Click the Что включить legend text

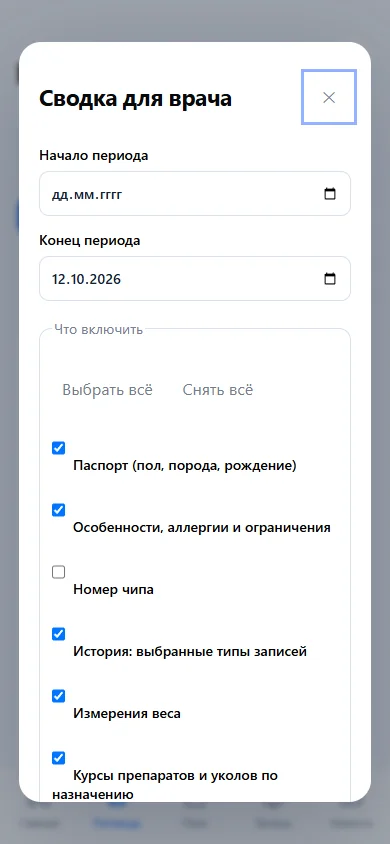[x=98, y=329]
